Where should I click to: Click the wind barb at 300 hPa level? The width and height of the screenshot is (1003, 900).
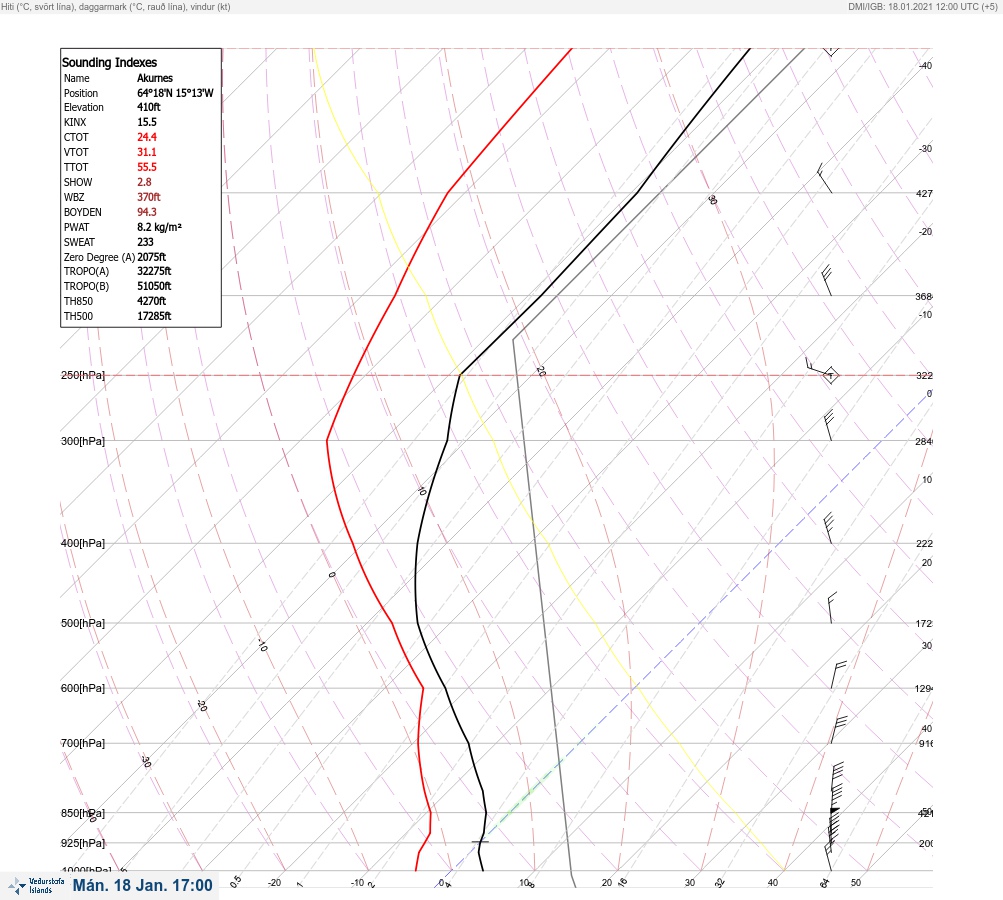click(829, 425)
